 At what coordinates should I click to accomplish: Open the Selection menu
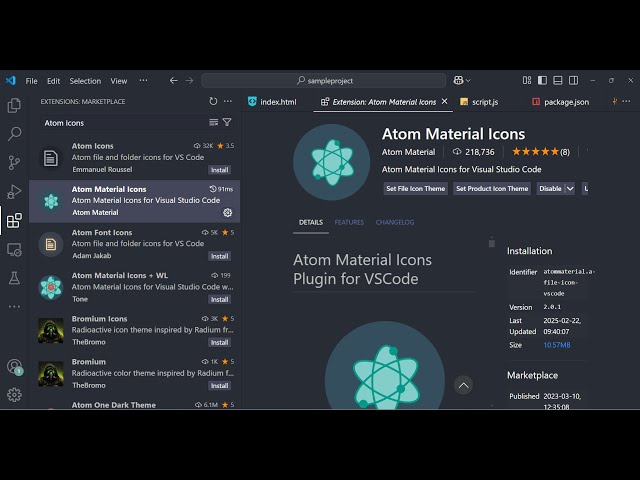tap(85, 81)
